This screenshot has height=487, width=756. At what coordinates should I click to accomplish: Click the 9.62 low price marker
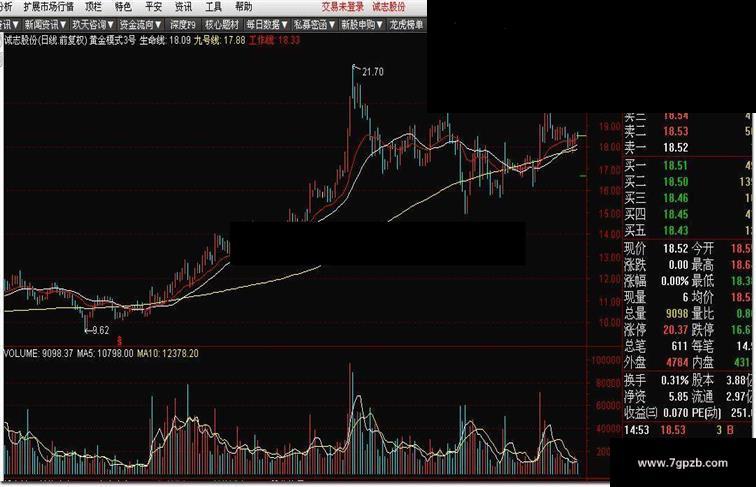pos(100,330)
